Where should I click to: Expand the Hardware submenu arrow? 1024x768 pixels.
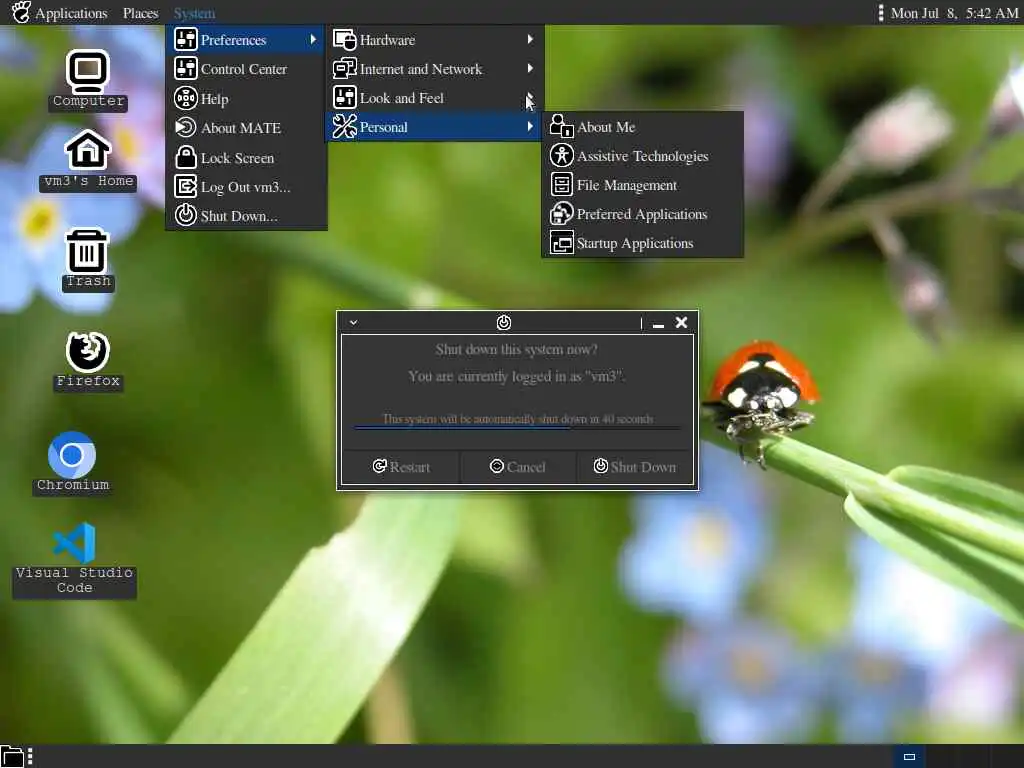pos(530,39)
